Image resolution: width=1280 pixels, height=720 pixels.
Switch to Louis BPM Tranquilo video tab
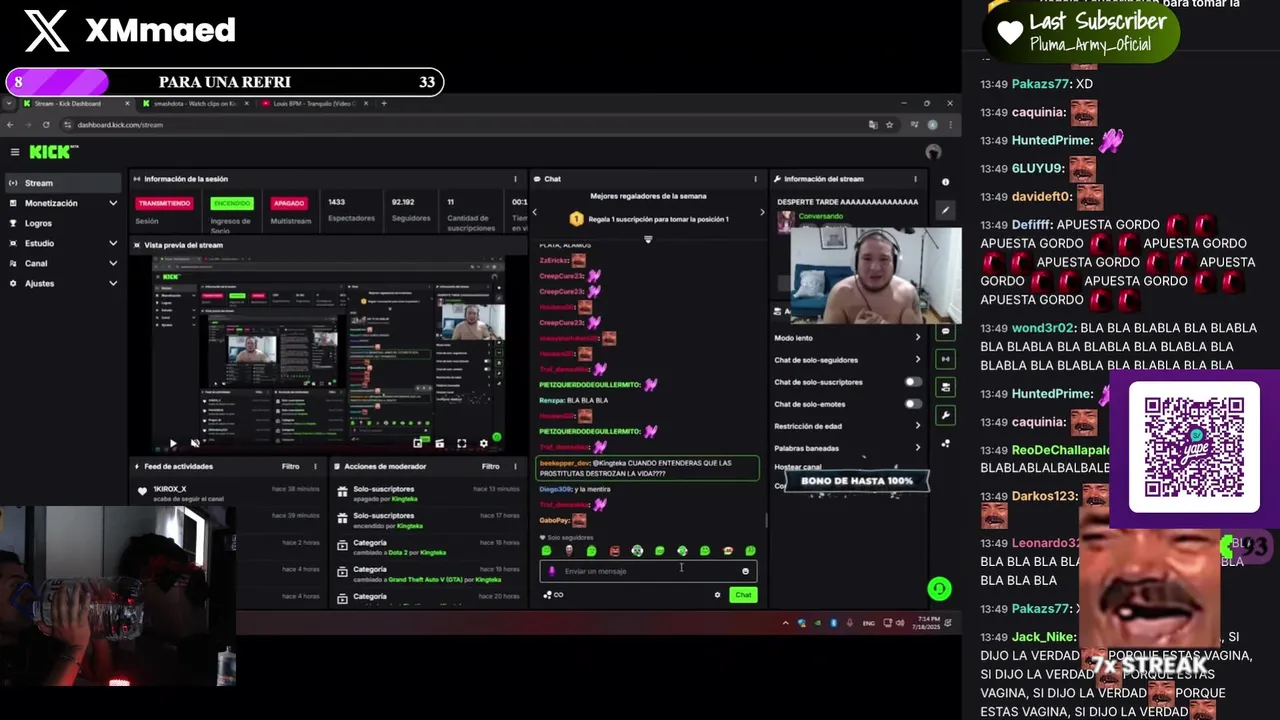[x=316, y=103]
